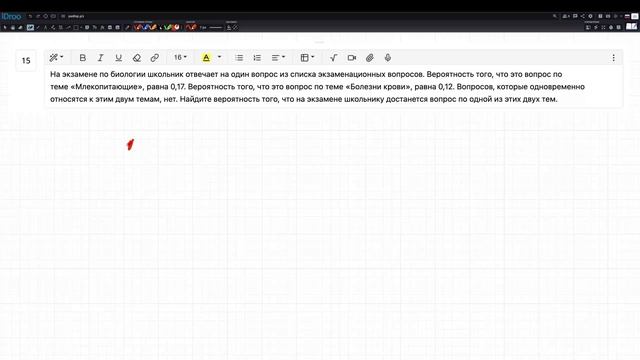This screenshot has height=360, width=640.
Task: Click the word «Млекопитающие» in the text
Action: [x=107, y=87]
